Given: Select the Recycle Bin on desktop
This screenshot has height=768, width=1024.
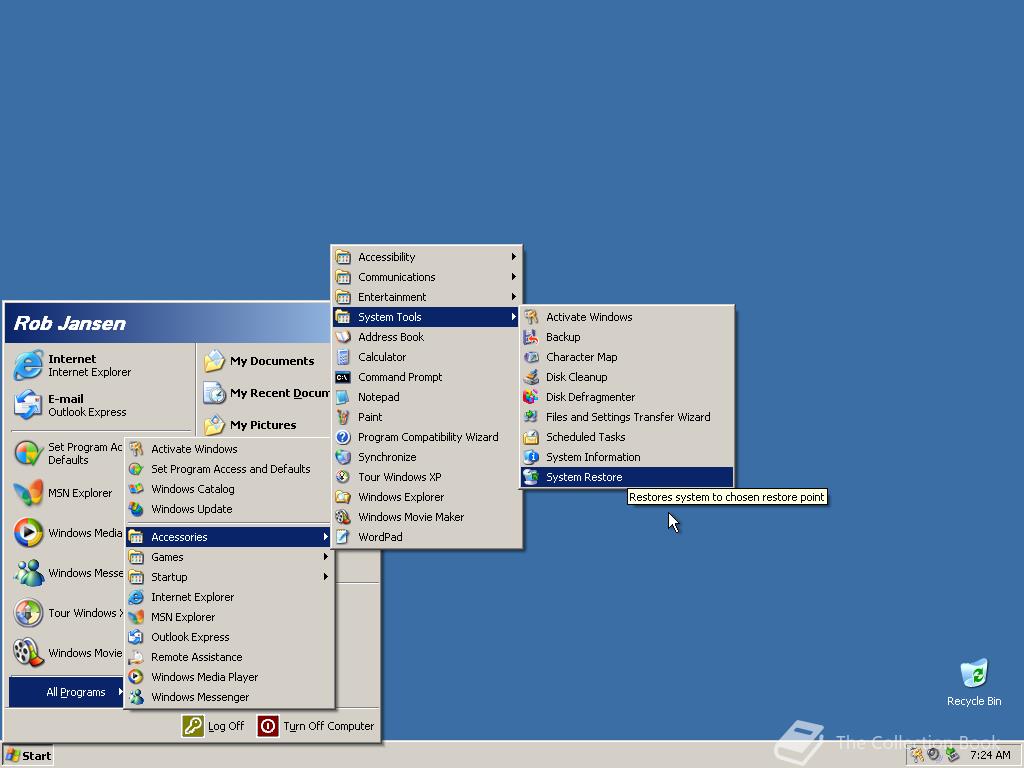Looking at the screenshot, I should click(x=974, y=683).
